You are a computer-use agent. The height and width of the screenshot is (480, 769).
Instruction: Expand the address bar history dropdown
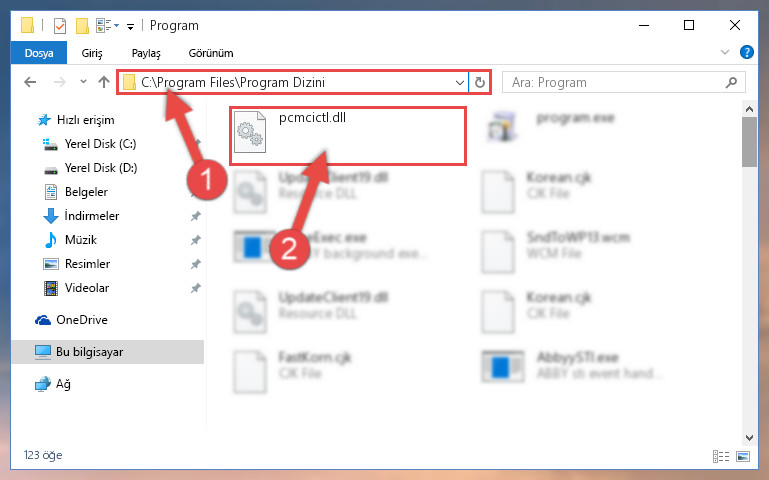tap(460, 82)
